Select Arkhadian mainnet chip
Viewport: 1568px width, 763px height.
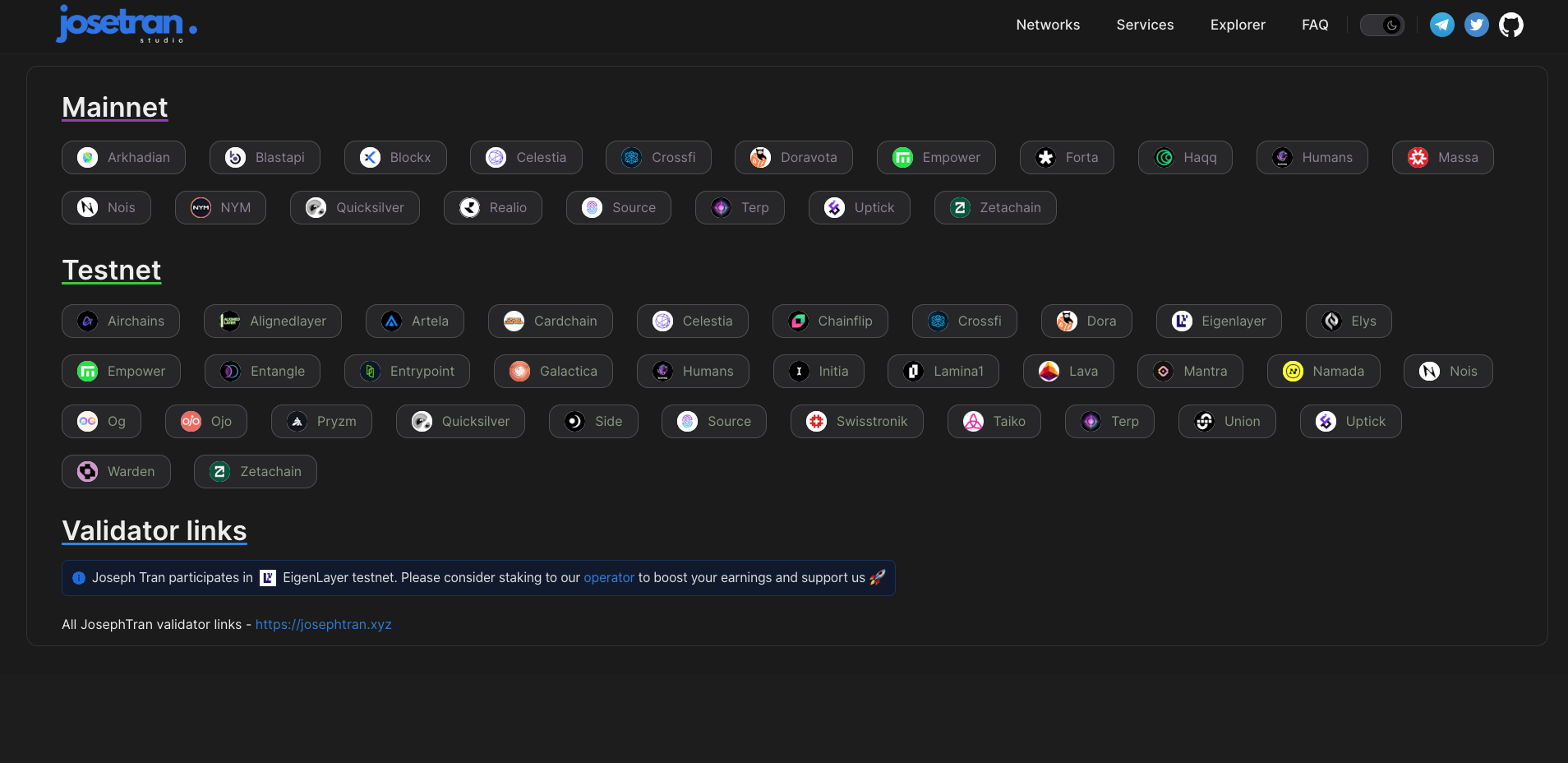[123, 157]
